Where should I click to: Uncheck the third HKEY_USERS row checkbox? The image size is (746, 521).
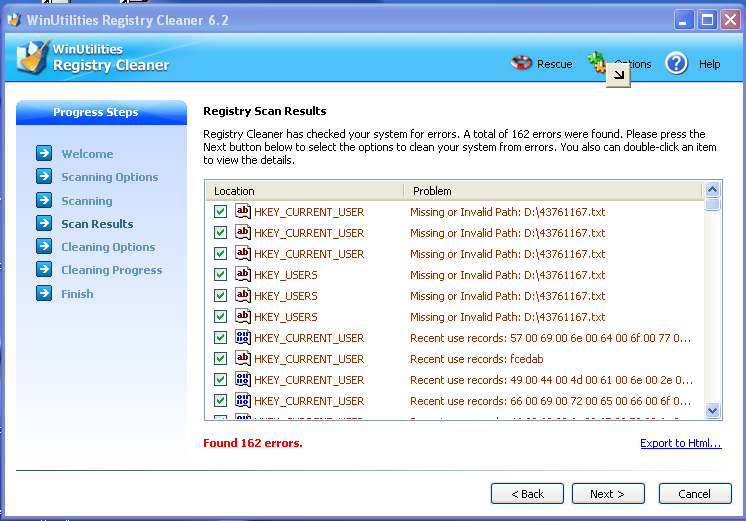[x=220, y=316]
